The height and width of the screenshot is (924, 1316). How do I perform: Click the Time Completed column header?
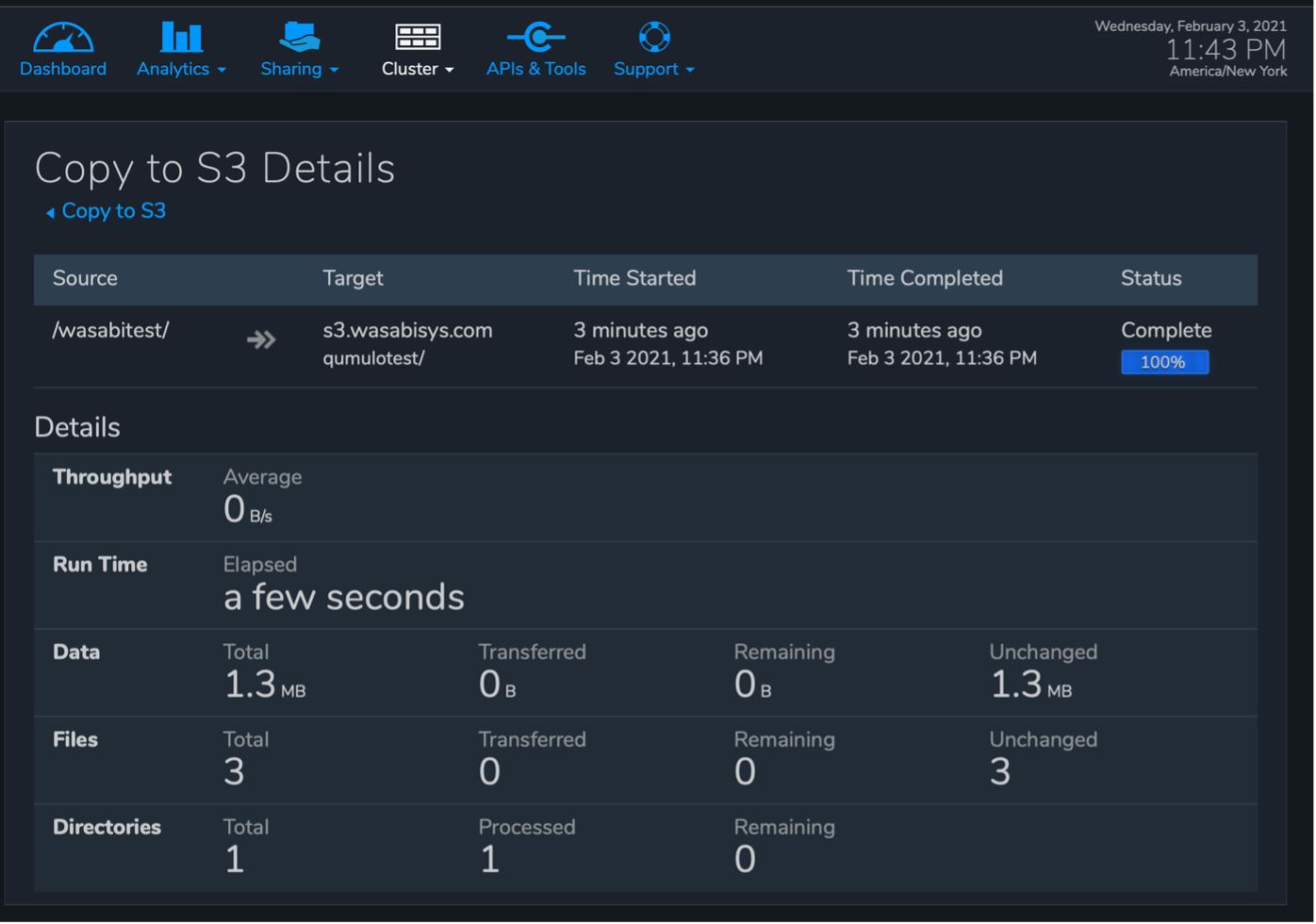925,278
